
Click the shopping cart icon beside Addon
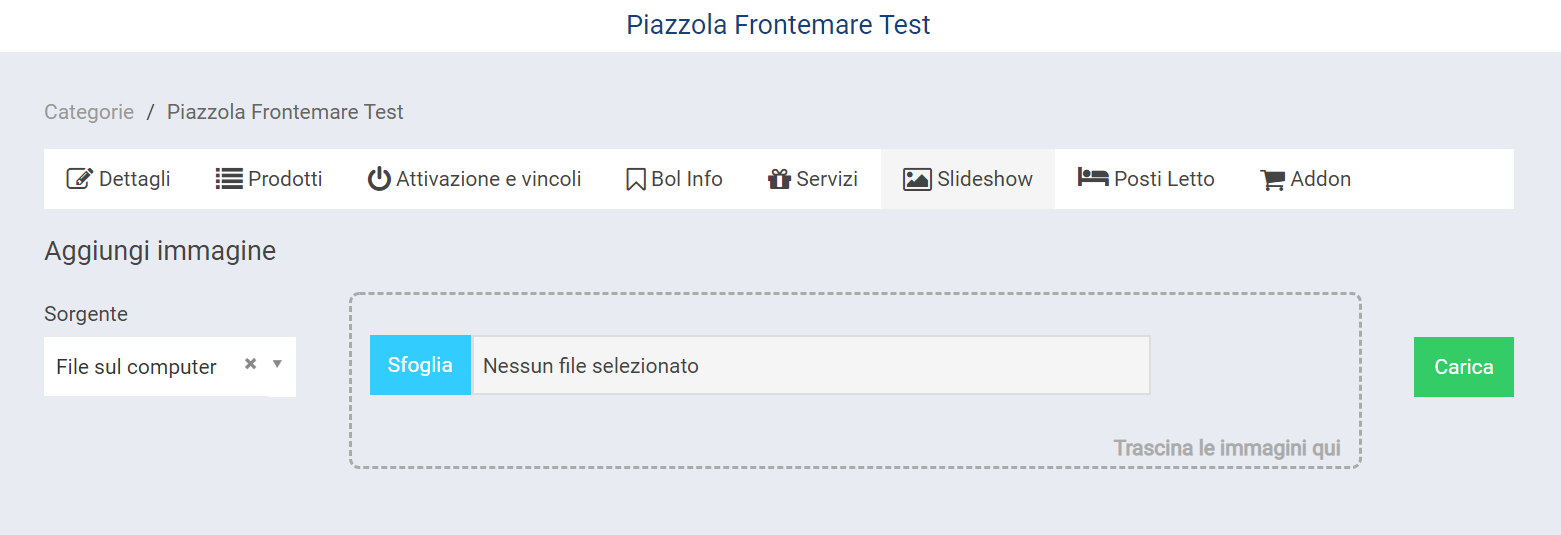1272,180
